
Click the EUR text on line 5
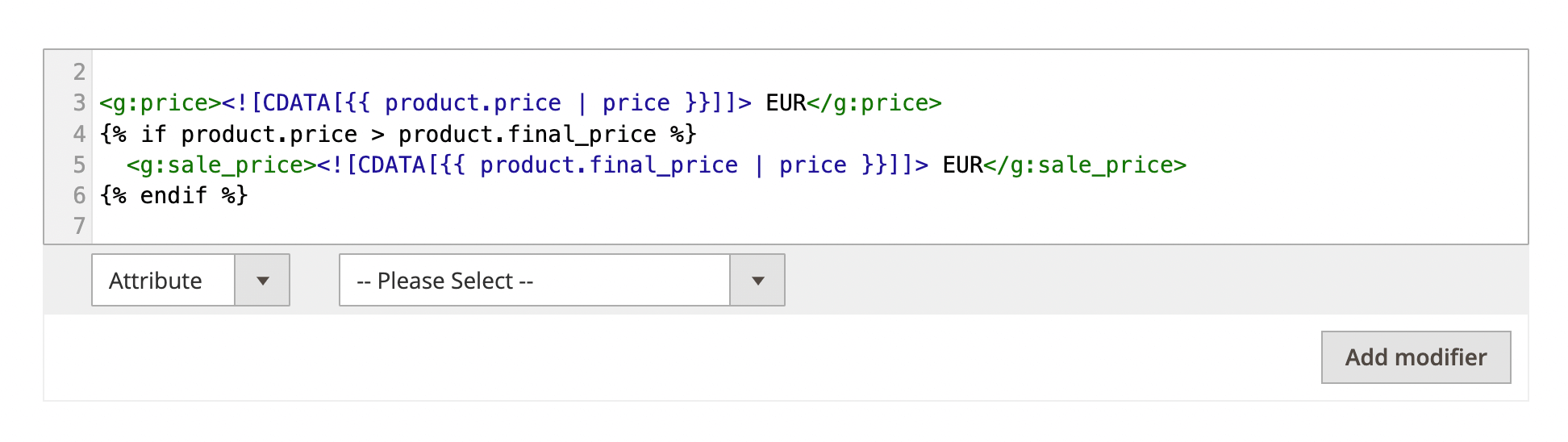coord(962,165)
